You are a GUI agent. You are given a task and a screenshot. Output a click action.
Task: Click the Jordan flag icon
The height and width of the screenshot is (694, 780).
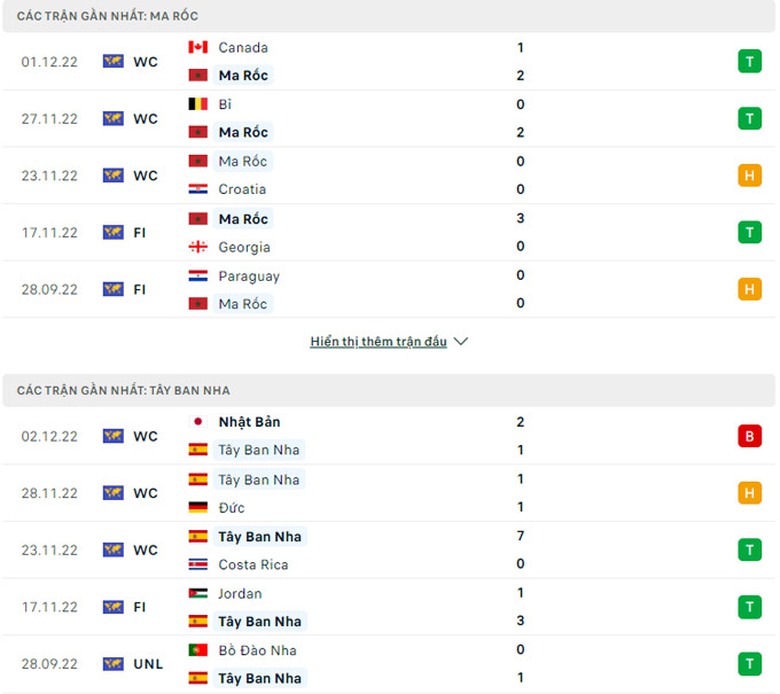point(198,593)
